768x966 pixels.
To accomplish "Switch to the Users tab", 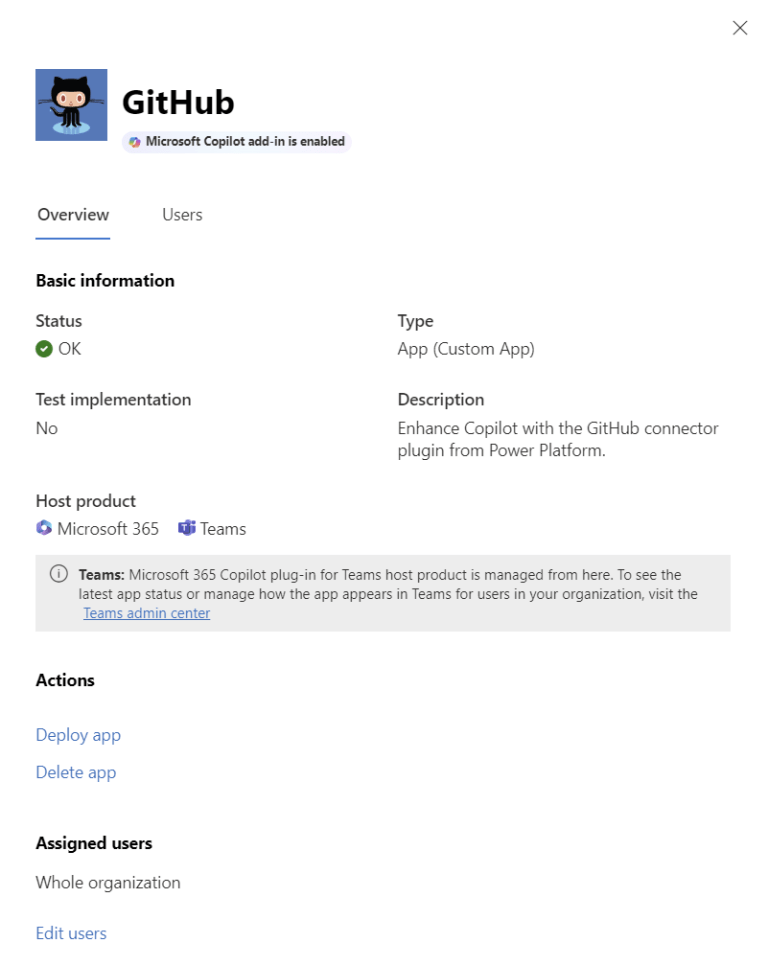I will (181, 214).
